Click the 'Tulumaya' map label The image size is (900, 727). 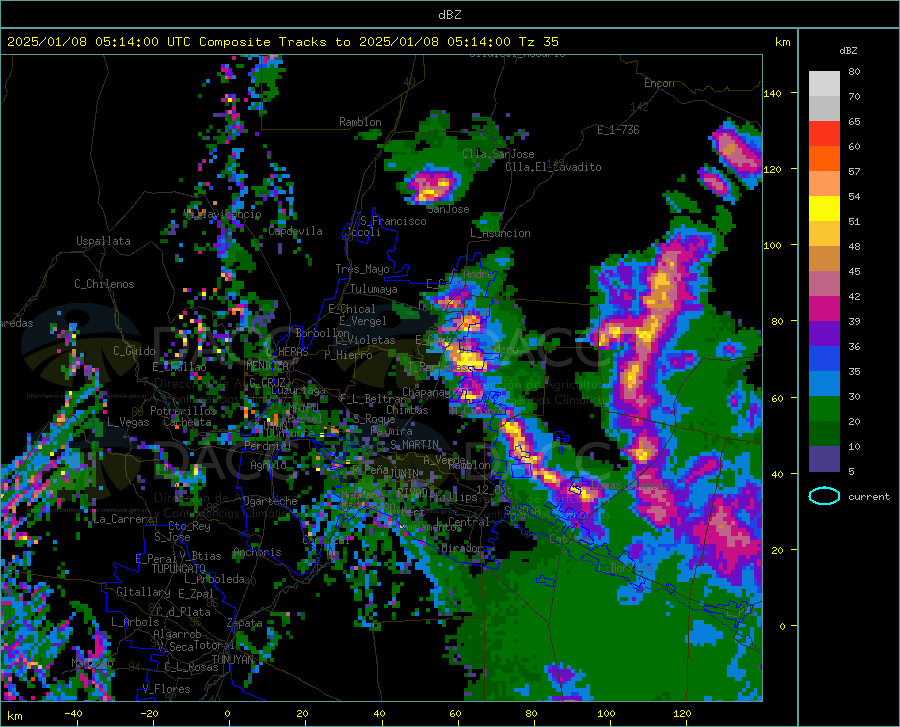click(x=373, y=289)
